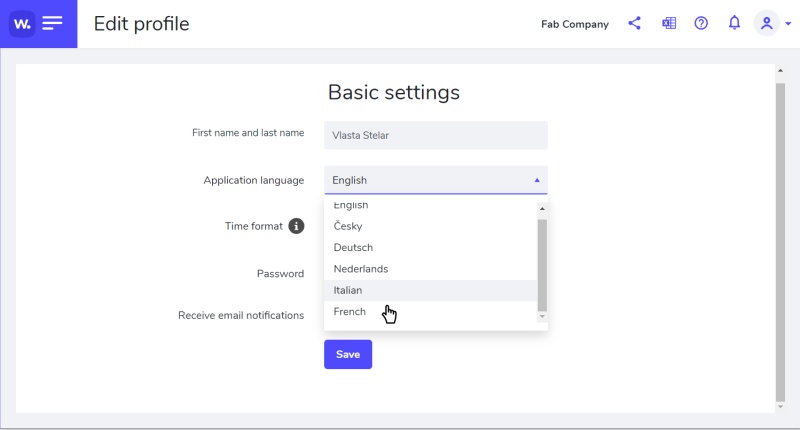
Task: Click the language list scrollbar down arrow
Action: click(x=542, y=317)
